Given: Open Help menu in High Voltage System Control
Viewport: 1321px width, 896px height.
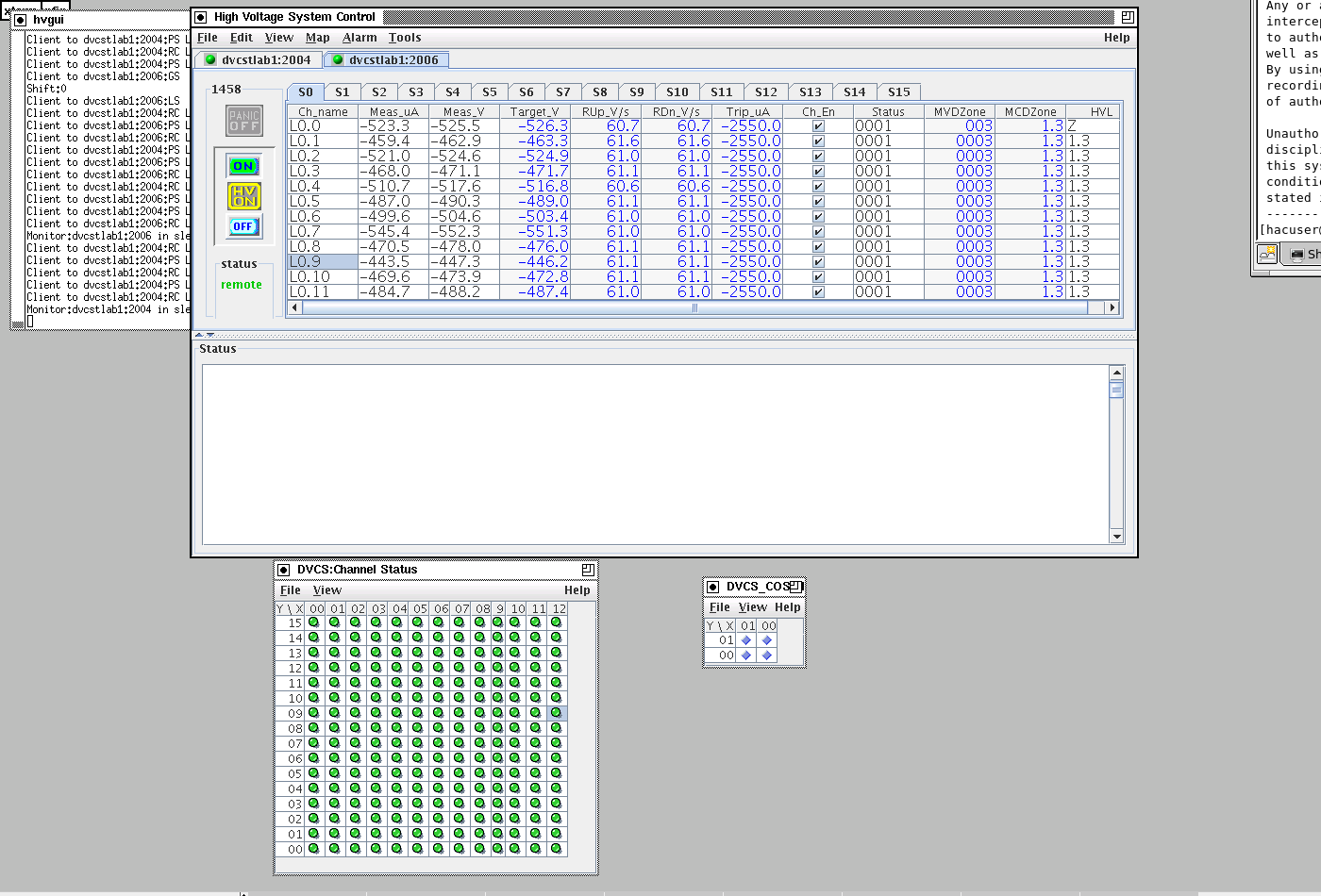Looking at the screenshot, I should (1117, 38).
